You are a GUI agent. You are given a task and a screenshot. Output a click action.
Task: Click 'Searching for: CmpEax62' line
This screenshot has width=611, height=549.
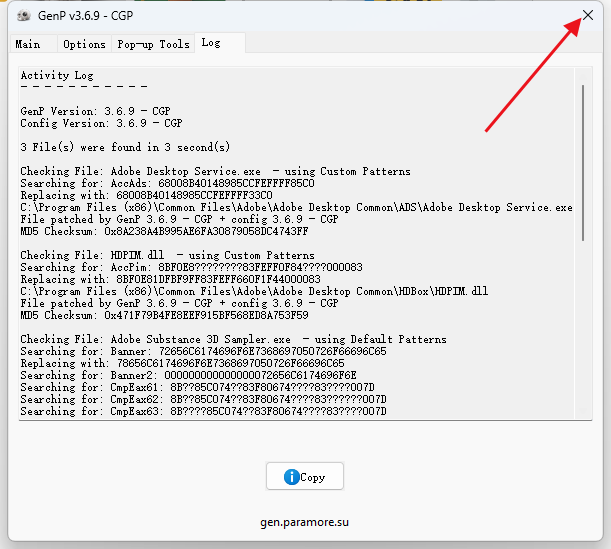pos(203,400)
